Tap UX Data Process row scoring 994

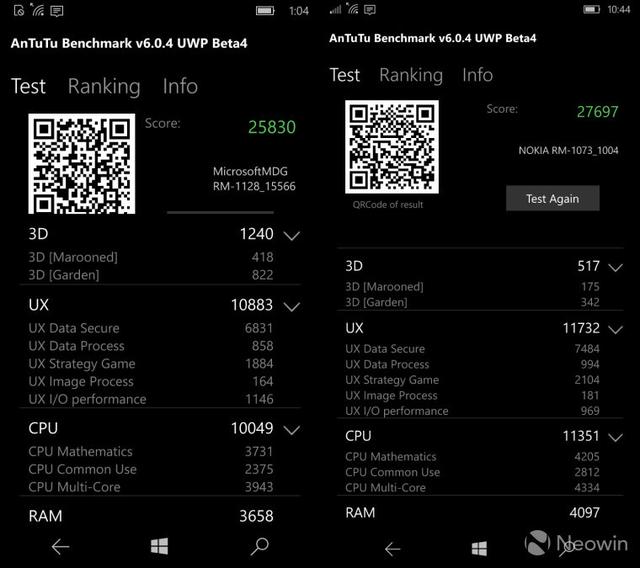click(x=473, y=364)
